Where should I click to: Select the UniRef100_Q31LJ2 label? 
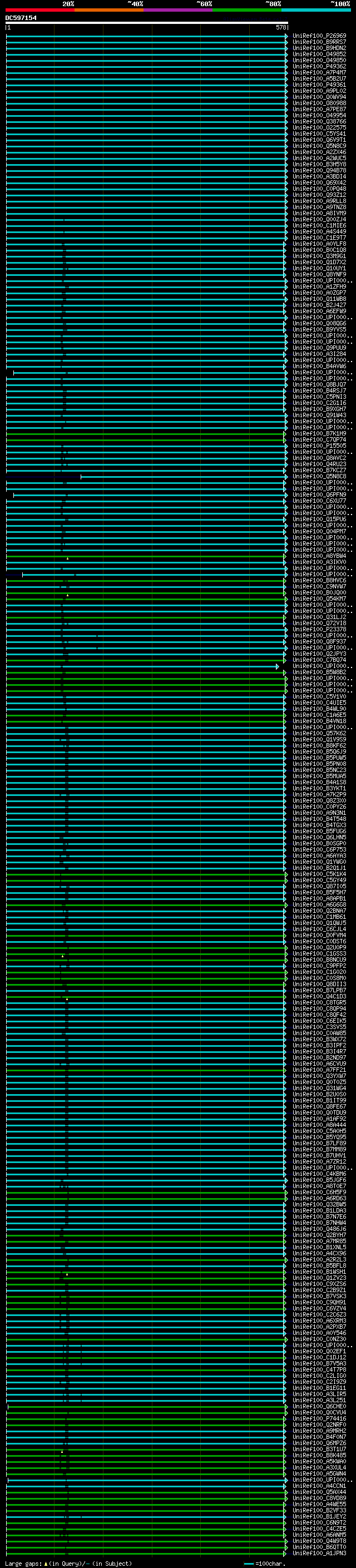coord(319,617)
